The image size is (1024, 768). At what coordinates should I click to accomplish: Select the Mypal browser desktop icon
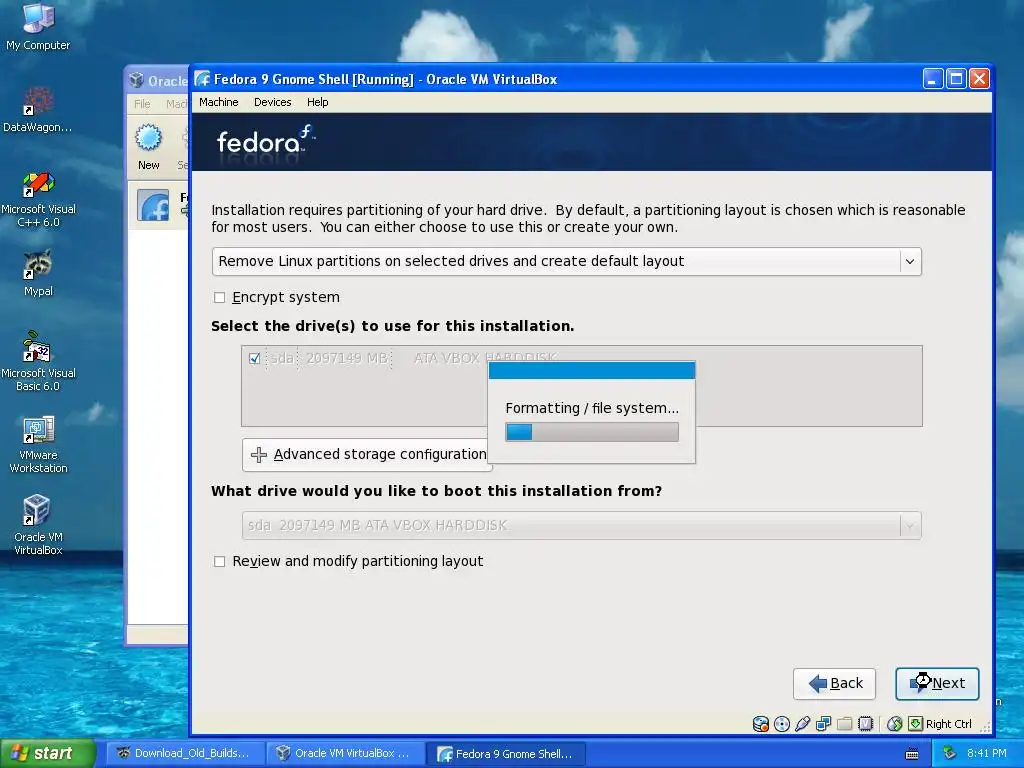38,273
